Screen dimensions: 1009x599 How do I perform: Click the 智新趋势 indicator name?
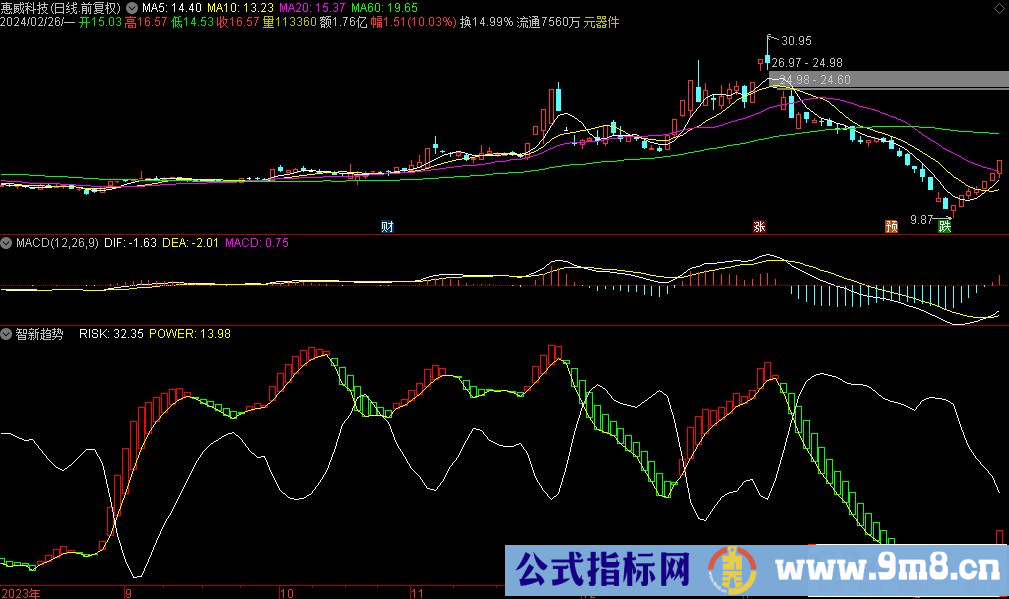(x=39, y=334)
